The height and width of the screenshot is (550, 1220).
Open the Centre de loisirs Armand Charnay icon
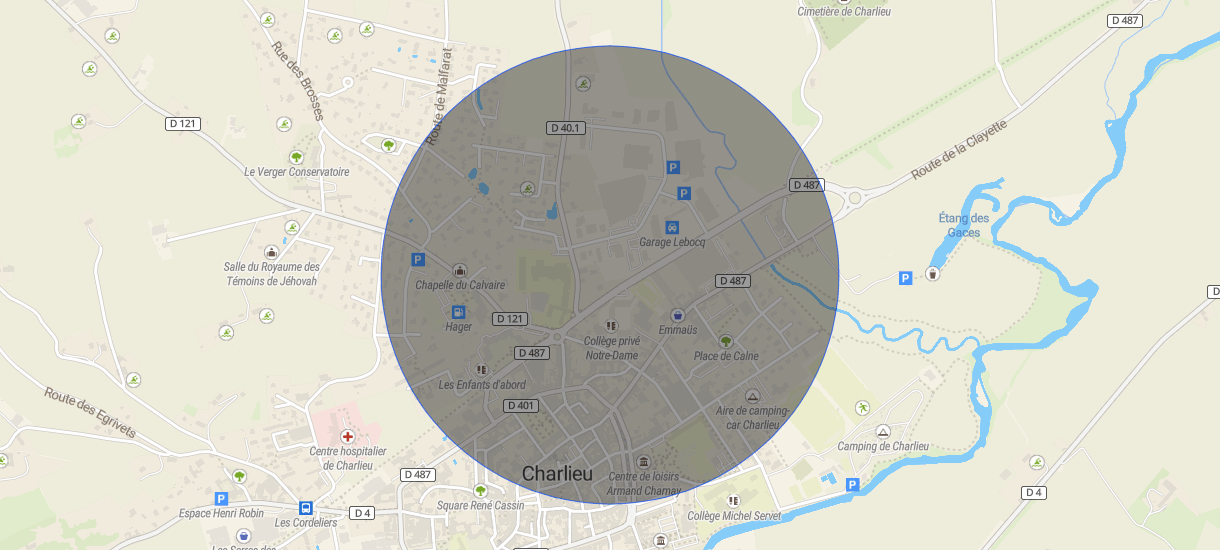click(643, 461)
